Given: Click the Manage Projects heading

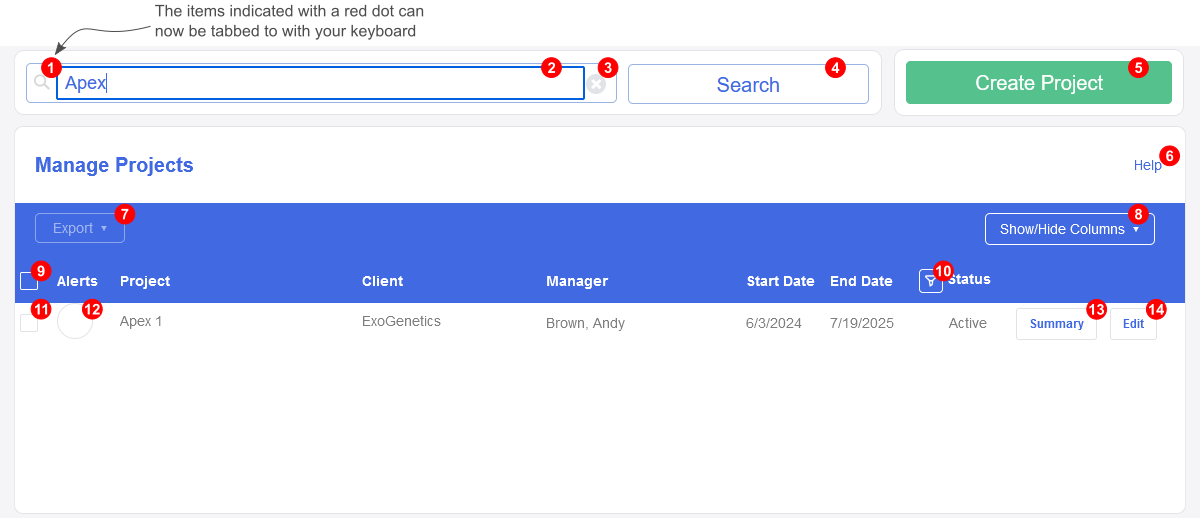Looking at the screenshot, I should 114,165.
